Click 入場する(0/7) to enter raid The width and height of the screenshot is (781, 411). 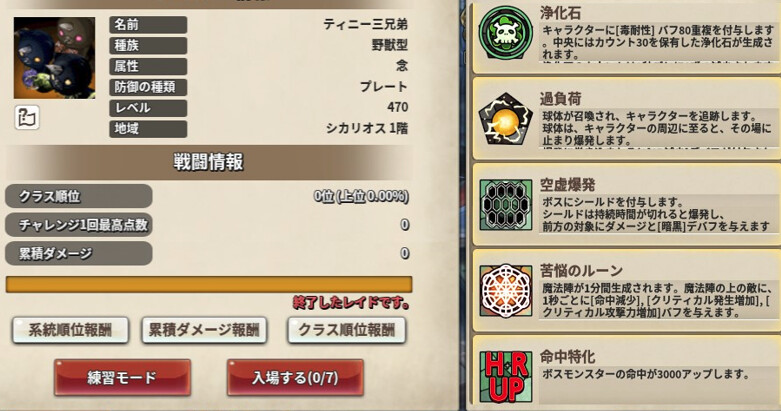tap(295, 378)
